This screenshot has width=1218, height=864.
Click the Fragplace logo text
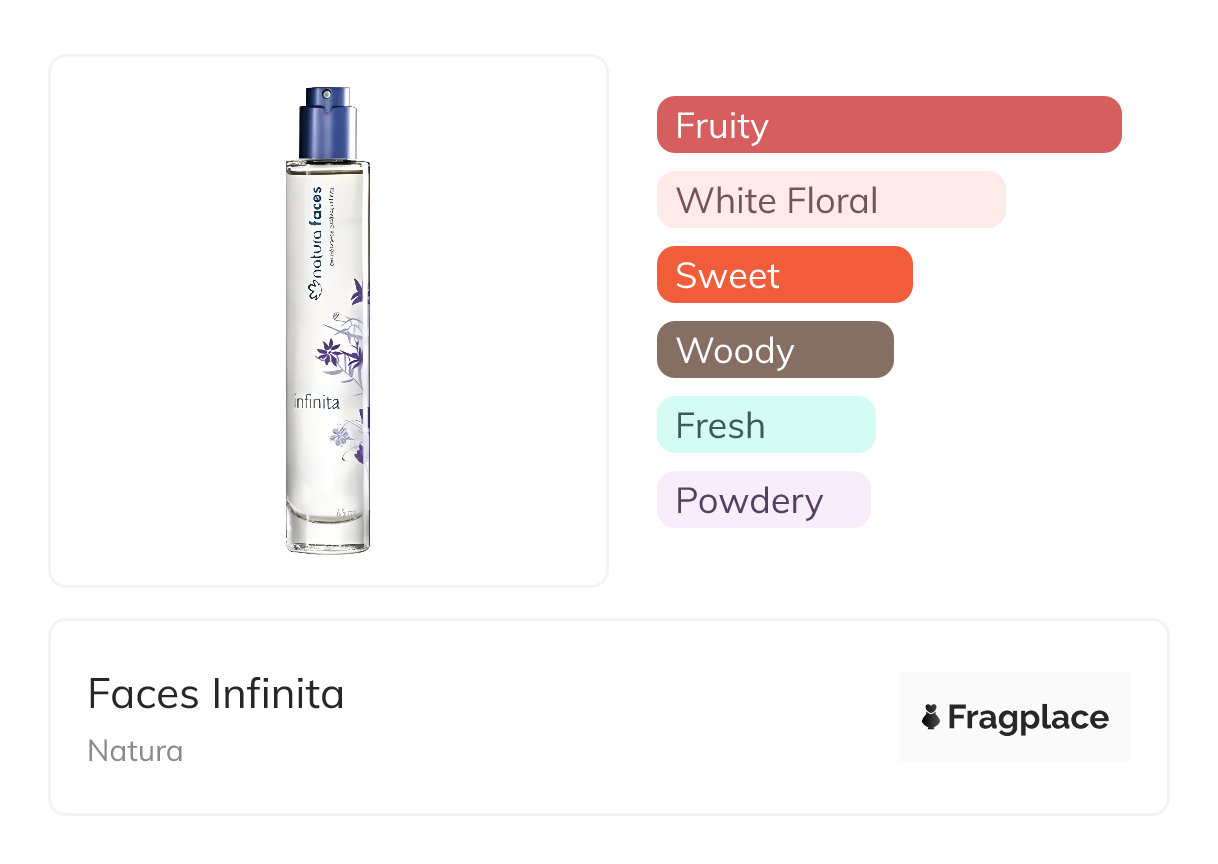[x=1028, y=717]
